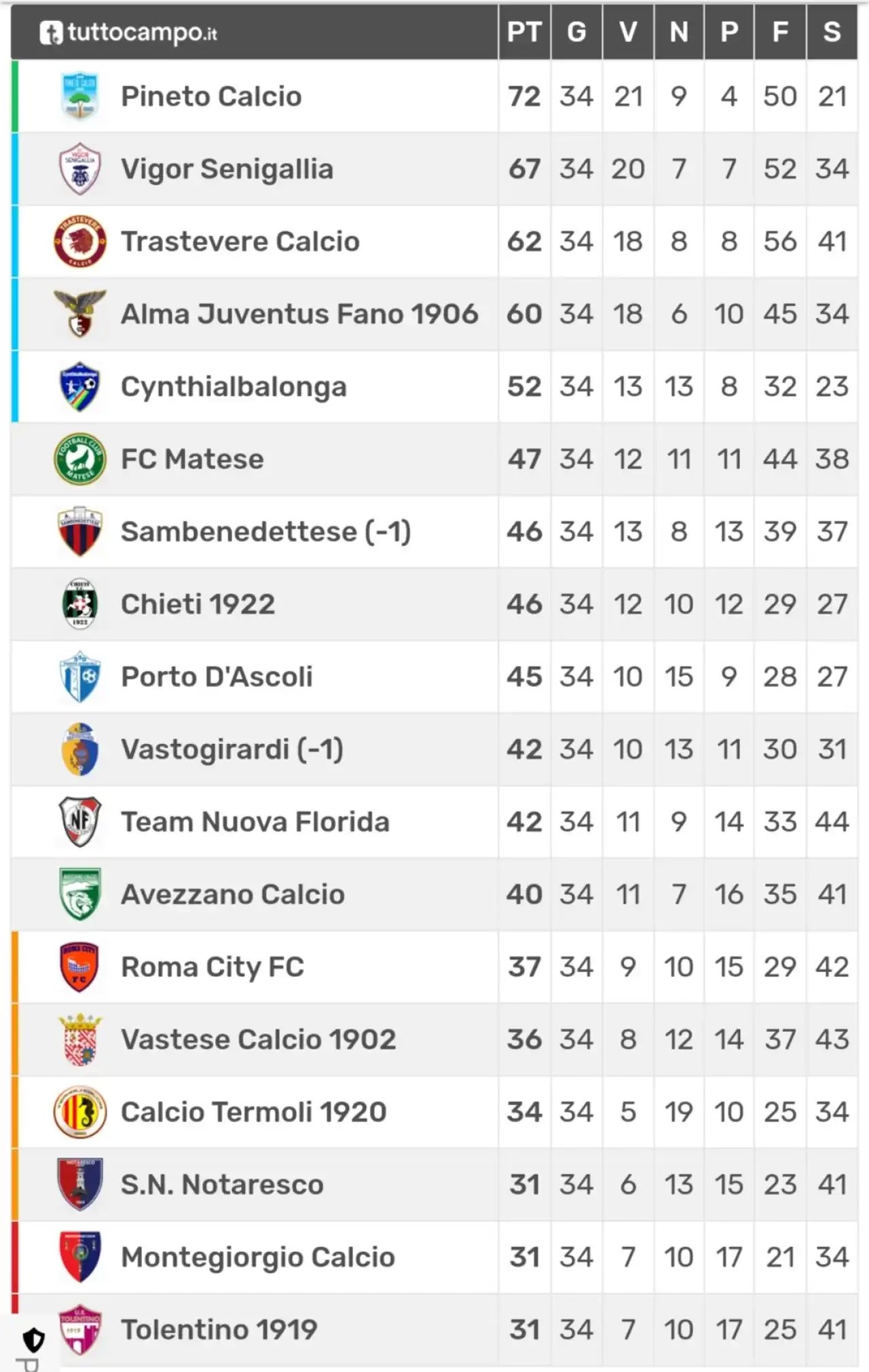The height and width of the screenshot is (1372, 869).
Task: Click the Avezzano Calcio wolf crest
Action: 80,894
